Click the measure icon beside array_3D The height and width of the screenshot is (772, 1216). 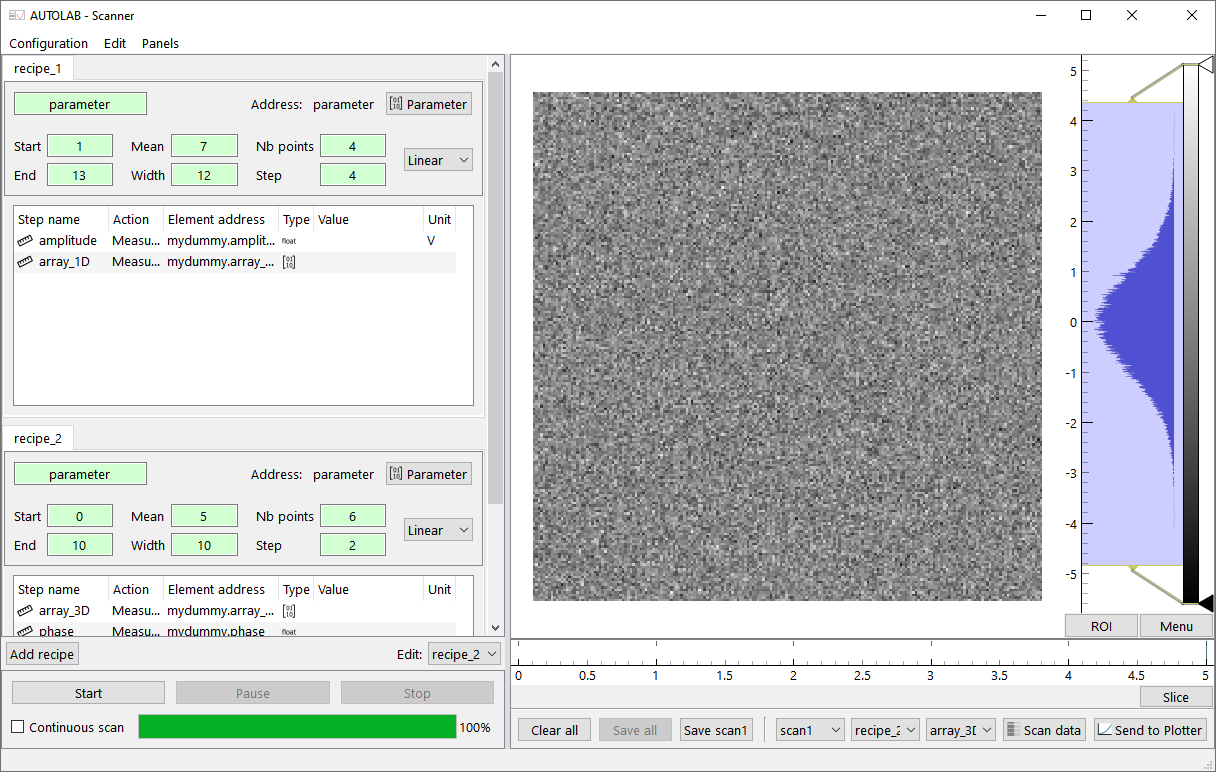(x=26, y=610)
